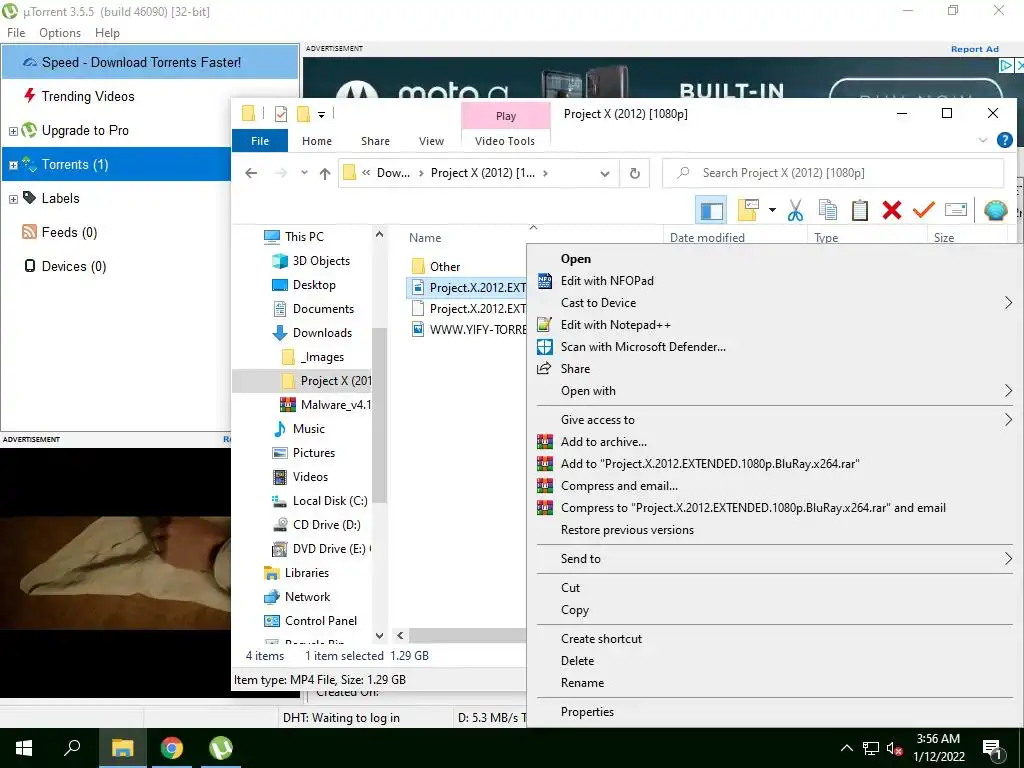The height and width of the screenshot is (768, 1024).
Task: Open recent locations dropdown arrow
Action: [304, 173]
